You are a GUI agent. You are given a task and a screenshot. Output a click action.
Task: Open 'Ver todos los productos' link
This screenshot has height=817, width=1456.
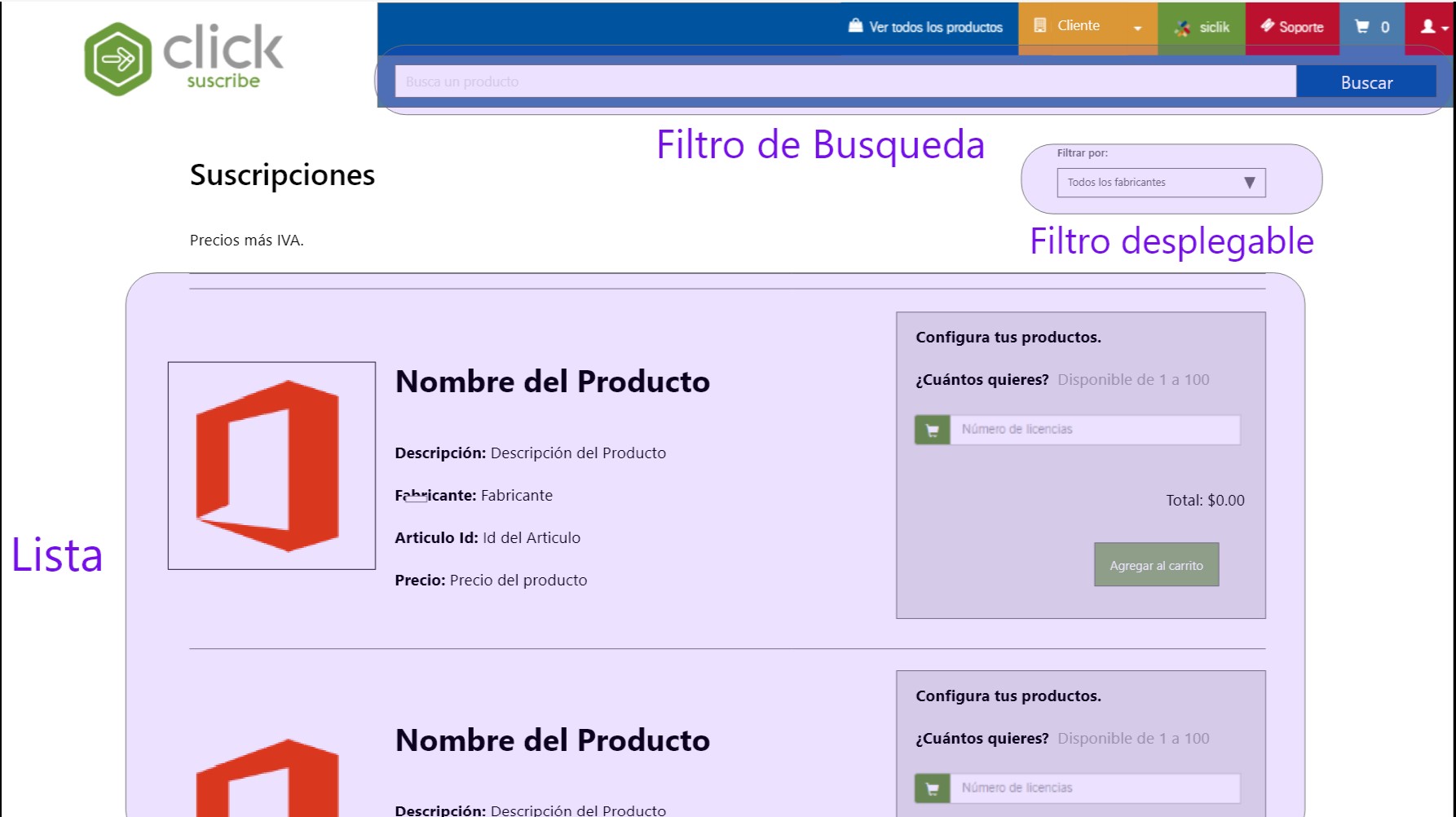(x=936, y=27)
